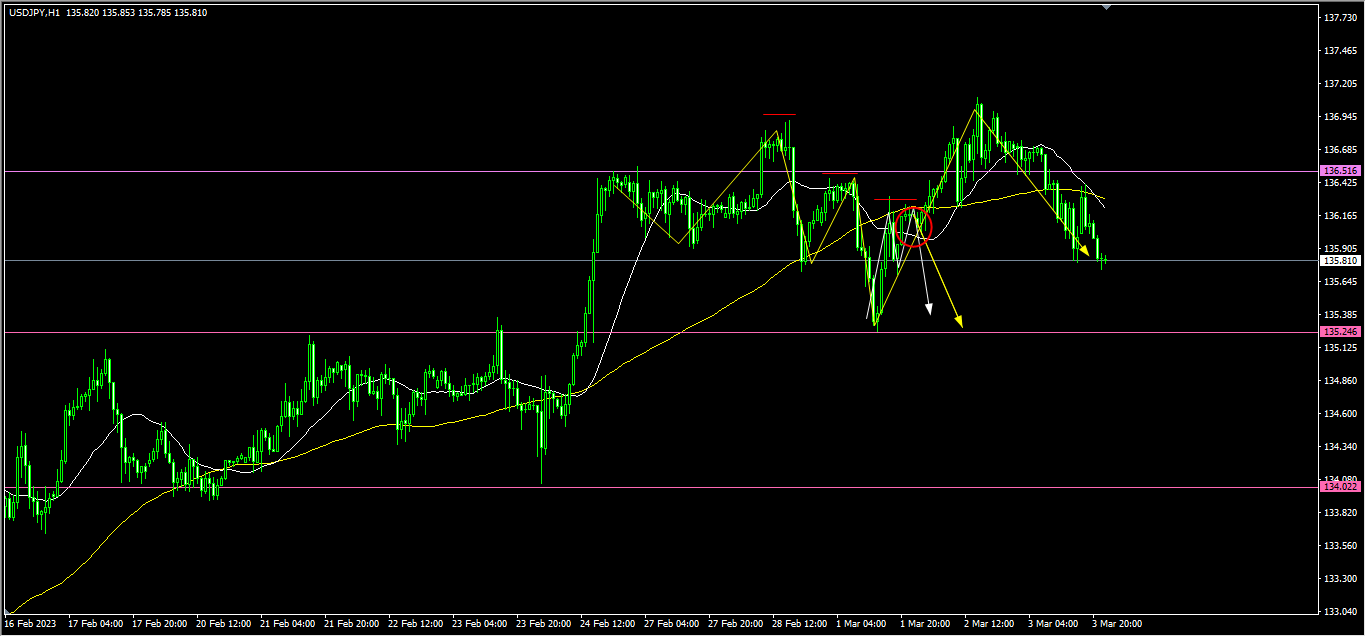Click the 135.385 value on price scale
This screenshot has width=1366, height=637.
click(x=1340, y=315)
